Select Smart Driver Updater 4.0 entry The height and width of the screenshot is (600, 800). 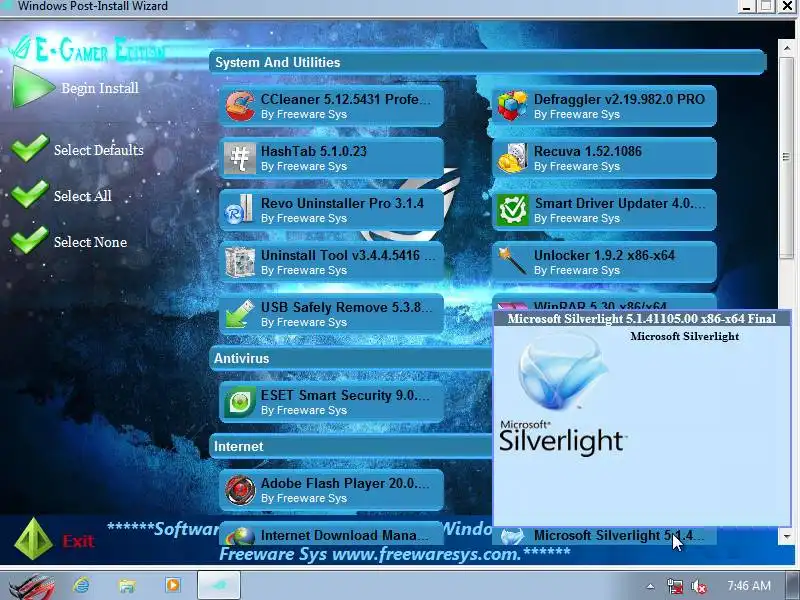pyautogui.click(x=604, y=210)
